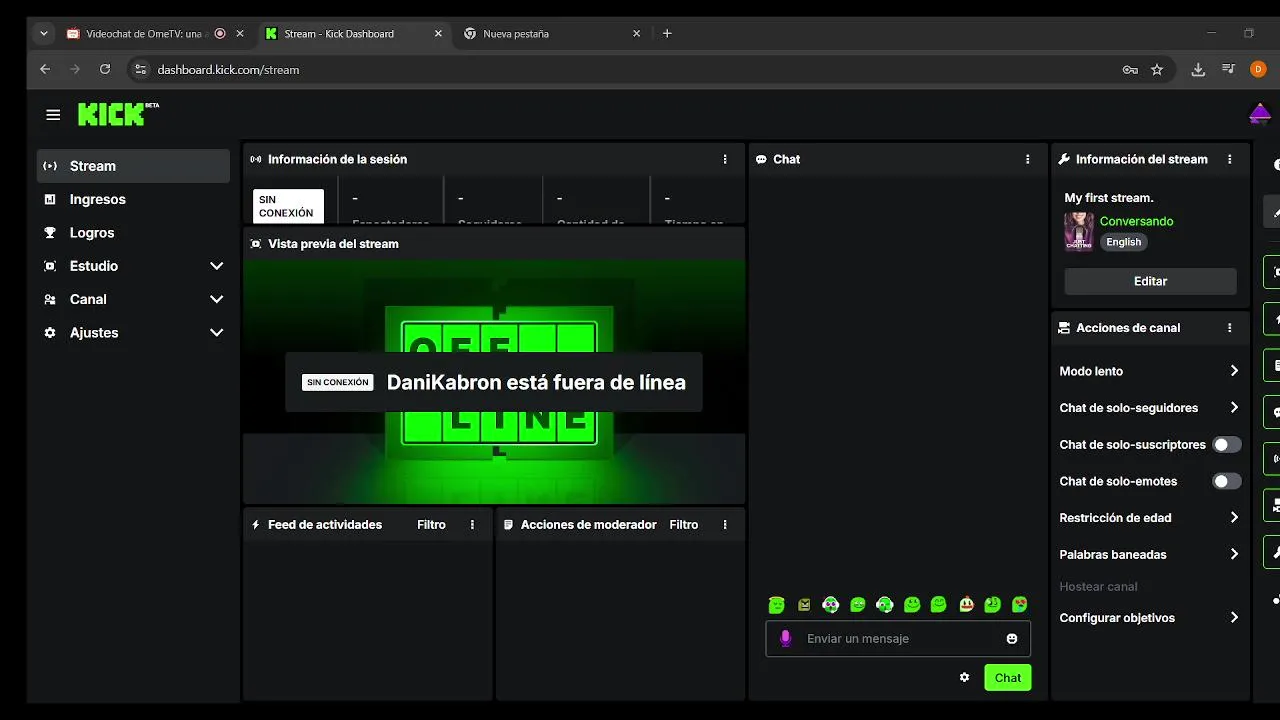This screenshot has width=1280, height=720.
Task: Open Acciones de canal three-dot menu
Action: tap(1230, 328)
